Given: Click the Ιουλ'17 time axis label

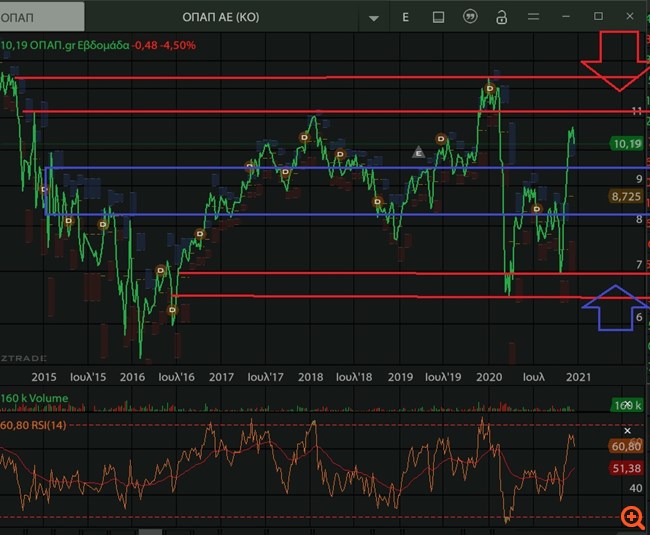Looking at the screenshot, I should 265,377.
